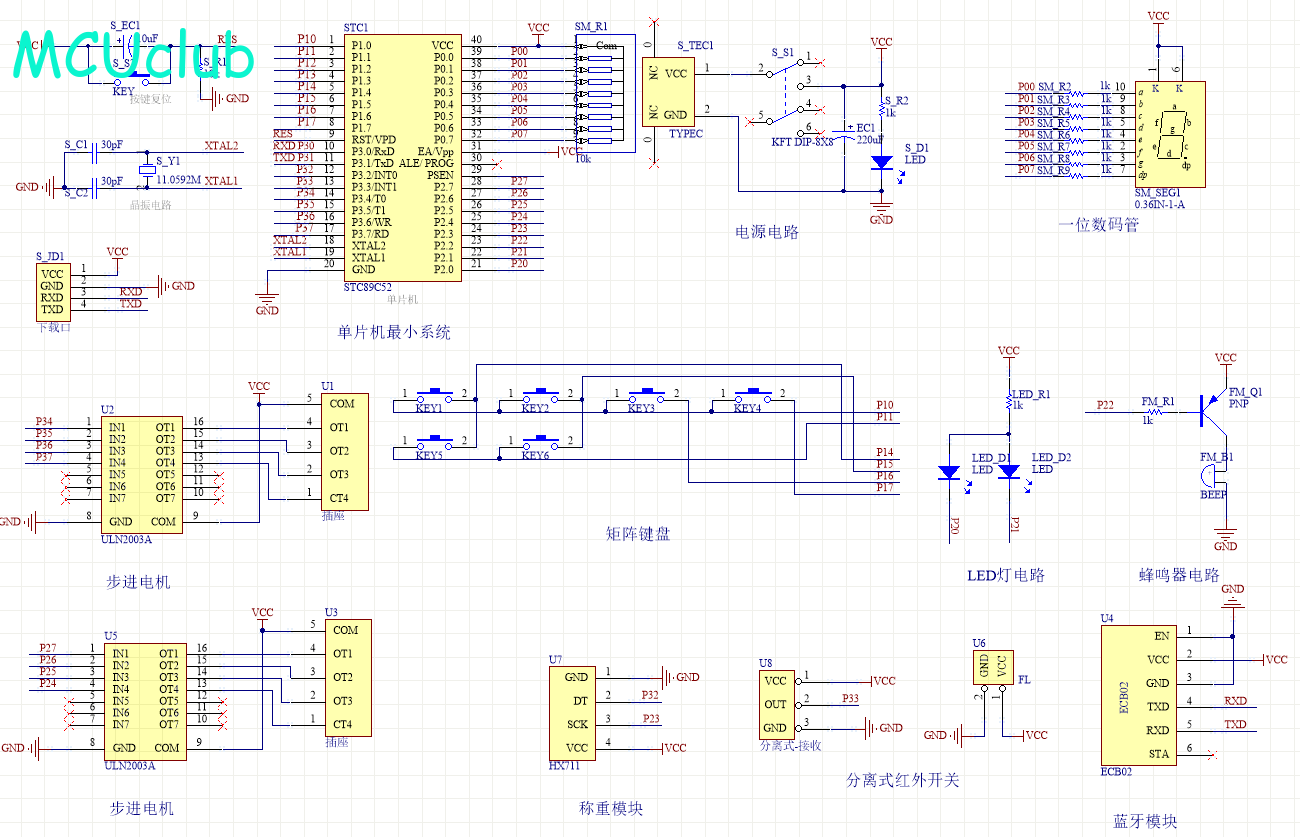Select the U5 ULN2003A driver chip
The image size is (1300, 837).
click(x=146, y=701)
